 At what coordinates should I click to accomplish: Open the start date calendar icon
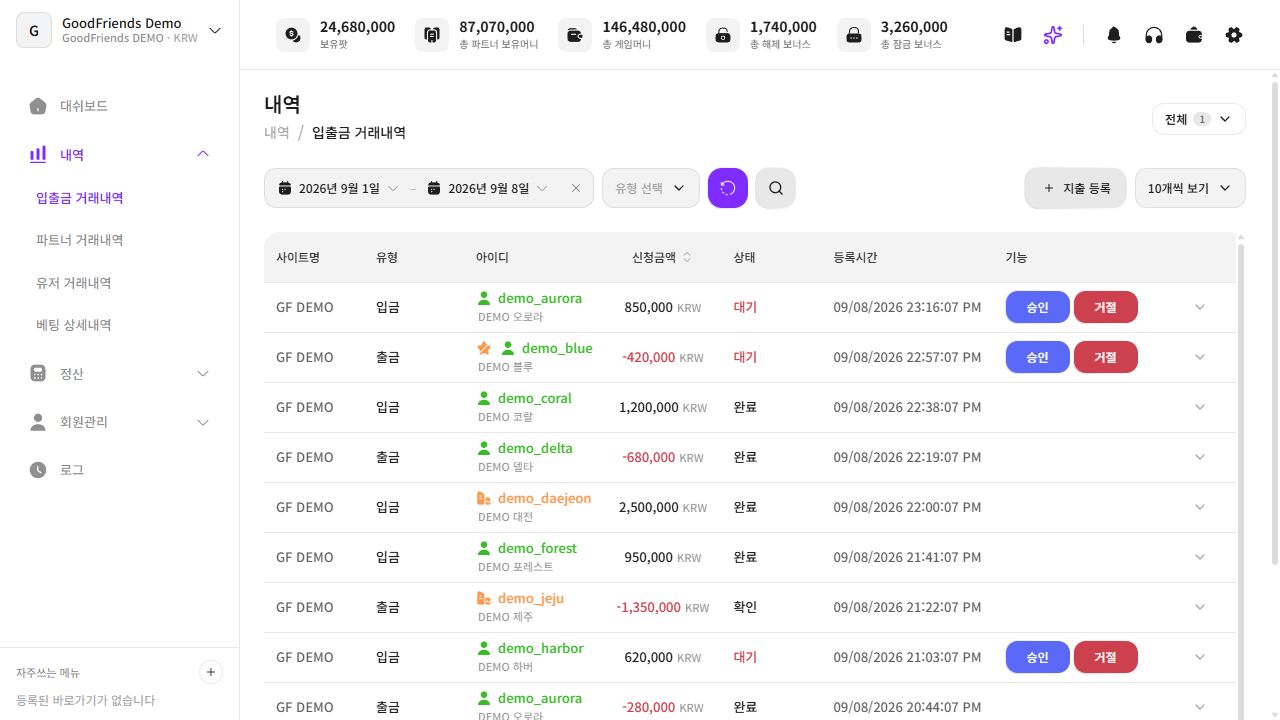[x=285, y=188]
